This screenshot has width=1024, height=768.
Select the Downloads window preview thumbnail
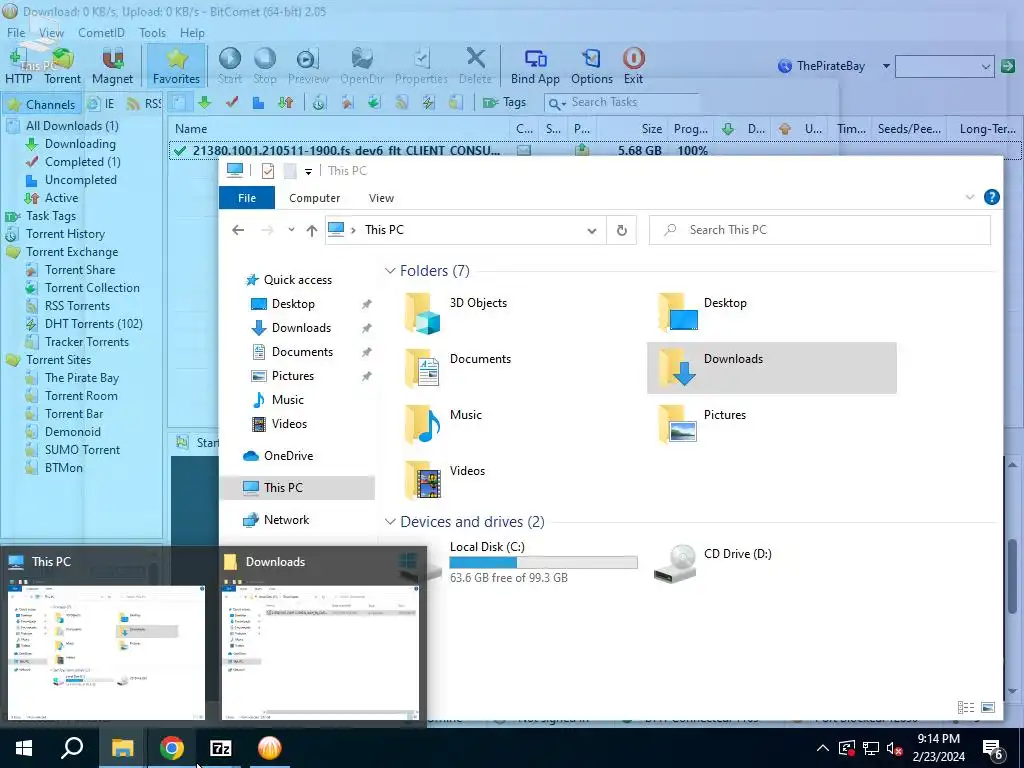tap(320, 652)
